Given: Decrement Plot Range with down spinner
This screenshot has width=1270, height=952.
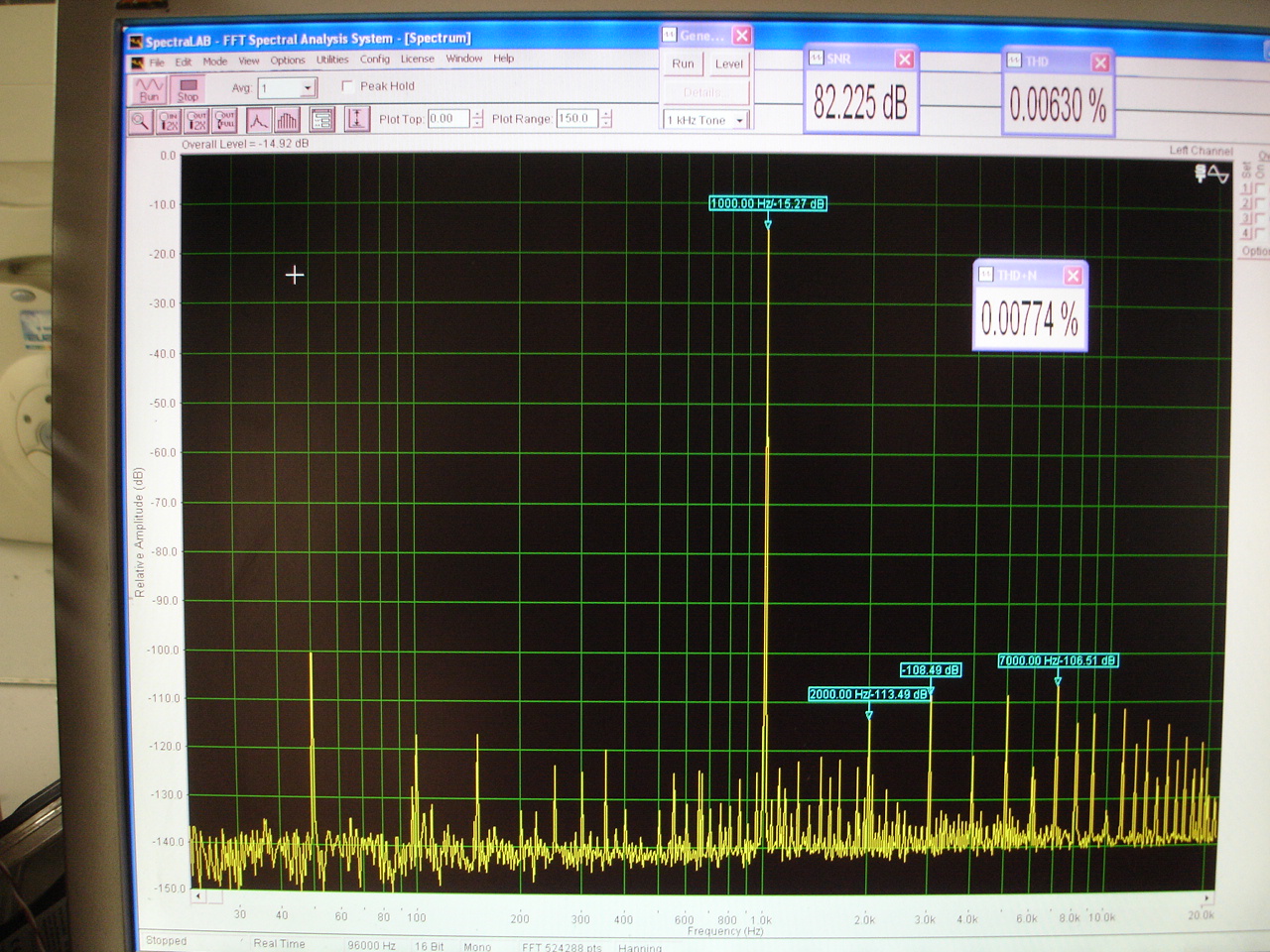Looking at the screenshot, I should [x=605, y=124].
